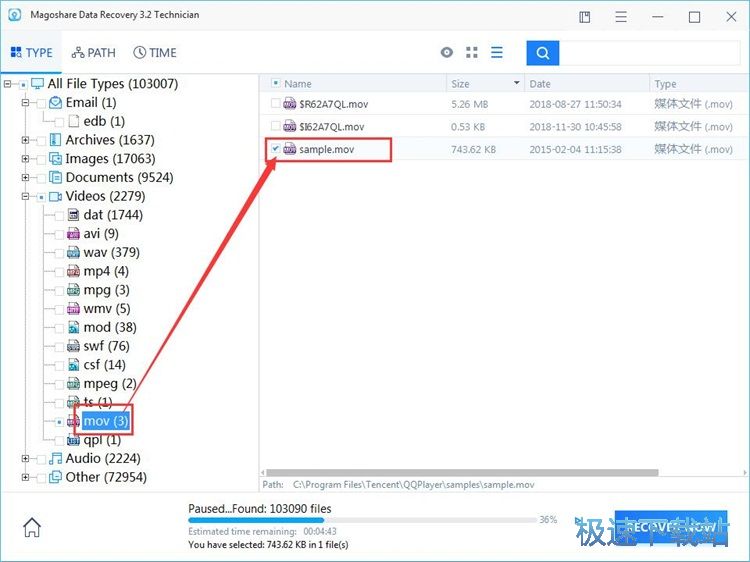Sort files by the Date column header
Image resolution: width=750 pixels, height=562 pixels.
click(x=587, y=83)
